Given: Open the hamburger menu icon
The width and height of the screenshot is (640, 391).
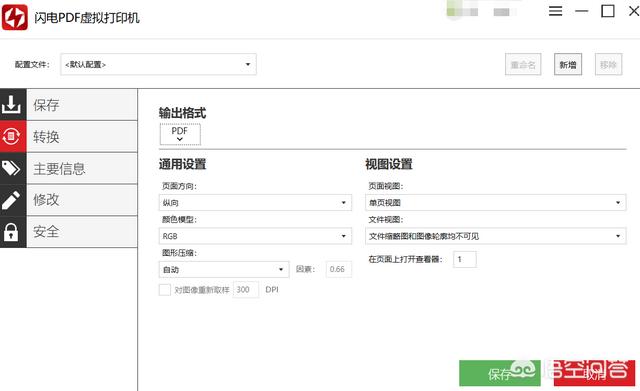Looking at the screenshot, I should [x=555, y=11].
